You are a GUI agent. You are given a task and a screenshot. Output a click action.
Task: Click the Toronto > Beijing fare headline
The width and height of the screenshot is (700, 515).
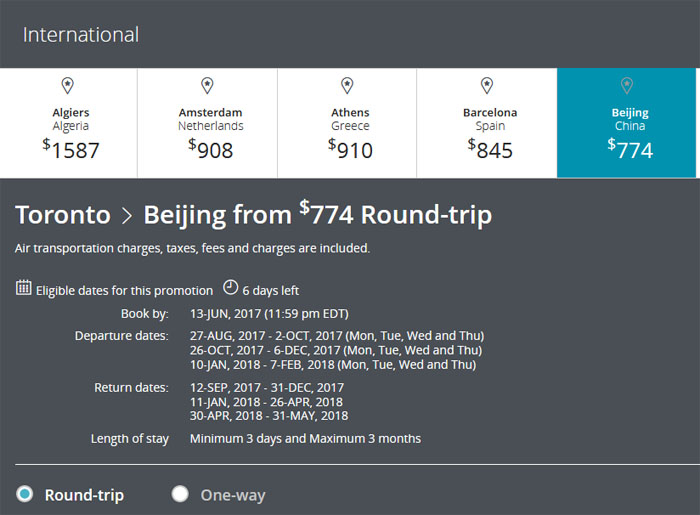pos(254,215)
